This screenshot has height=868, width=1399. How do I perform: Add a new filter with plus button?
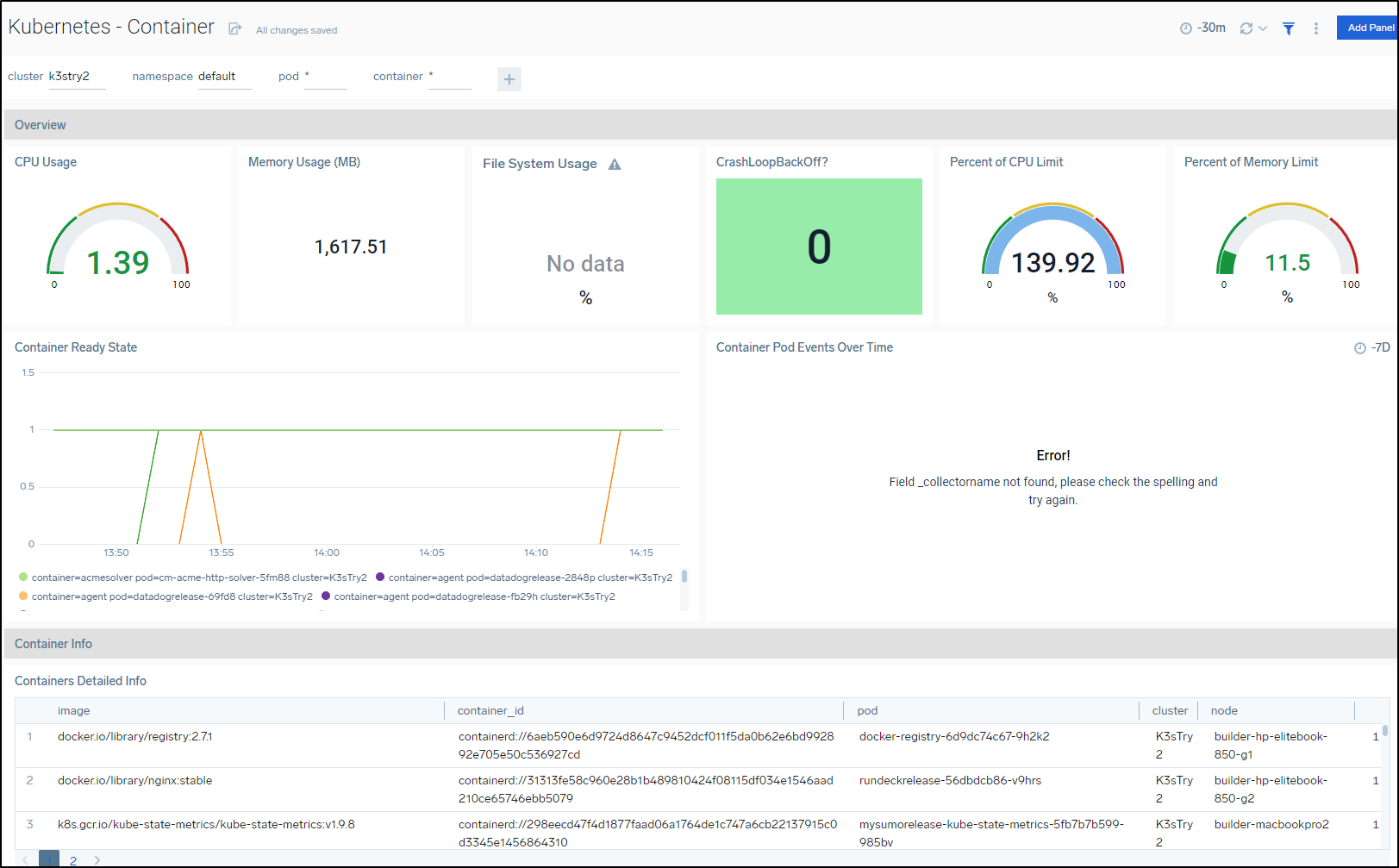(x=509, y=79)
